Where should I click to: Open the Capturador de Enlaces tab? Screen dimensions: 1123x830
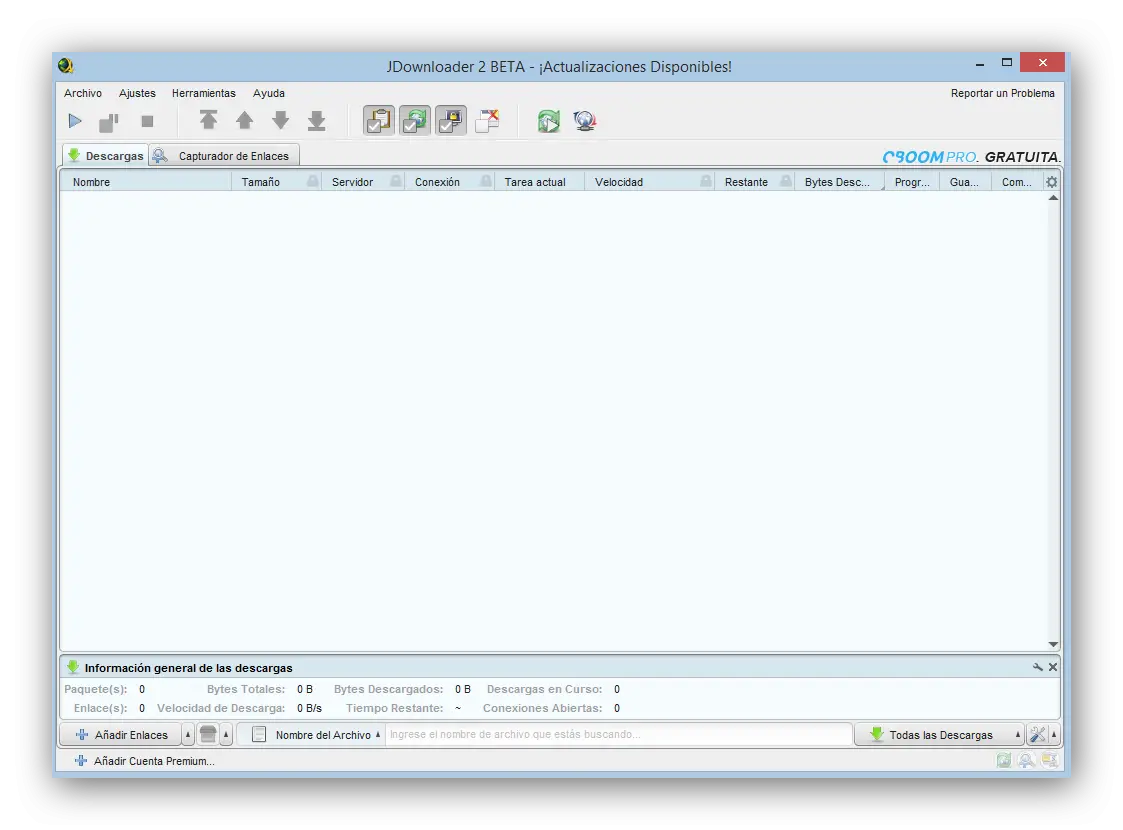click(224, 155)
